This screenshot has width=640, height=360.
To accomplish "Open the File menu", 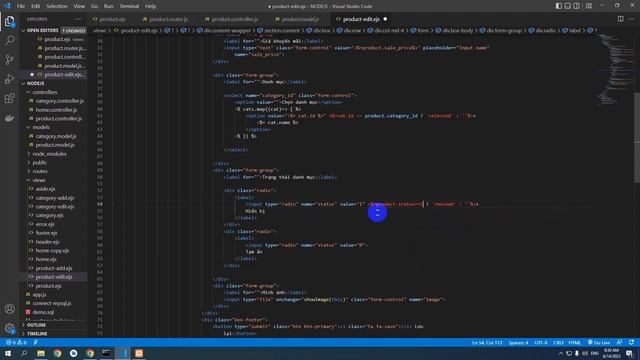I will click(21, 6).
